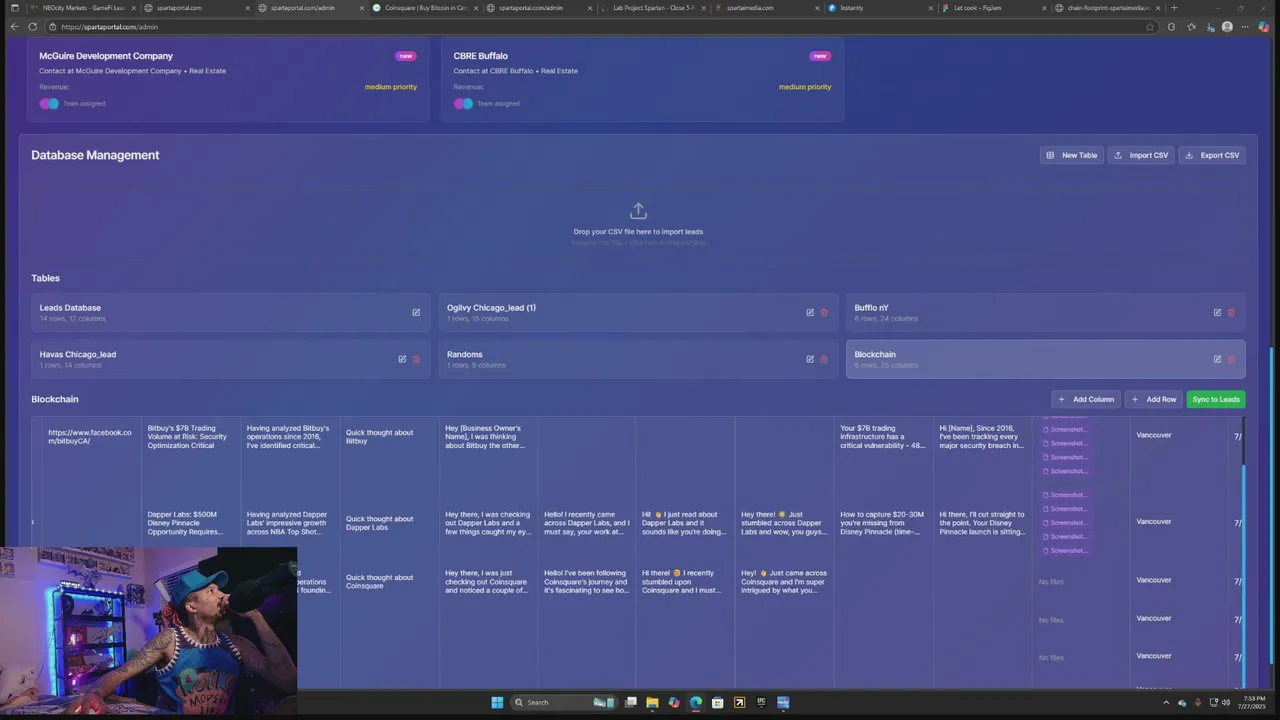The height and width of the screenshot is (720, 1280).
Task: Edit the Havas Chicago_lead table
Action: [x=402, y=359]
